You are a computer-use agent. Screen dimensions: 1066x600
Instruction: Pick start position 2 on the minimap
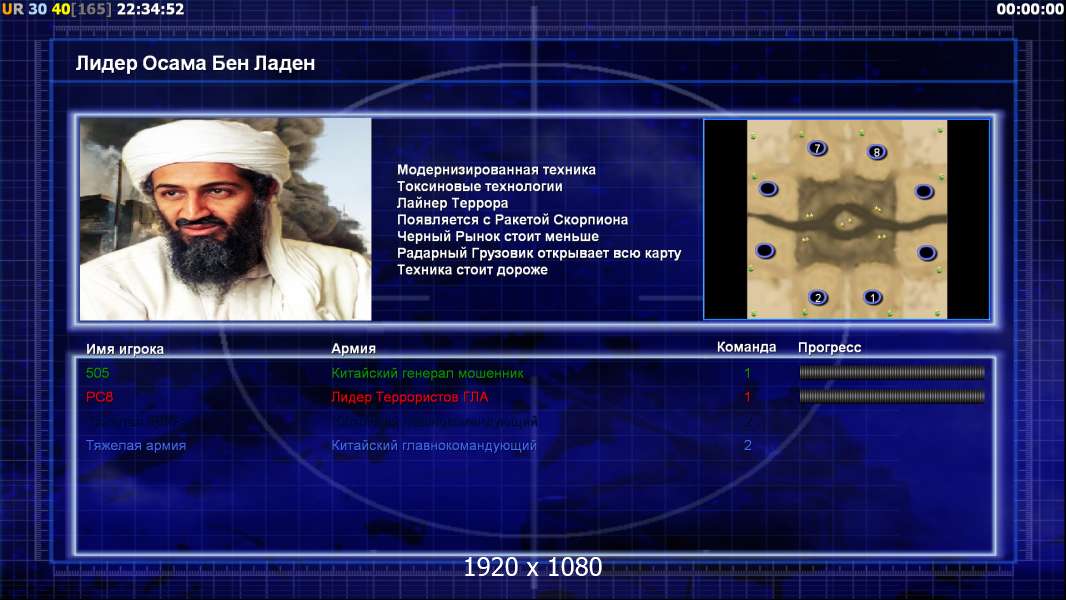click(x=818, y=297)
